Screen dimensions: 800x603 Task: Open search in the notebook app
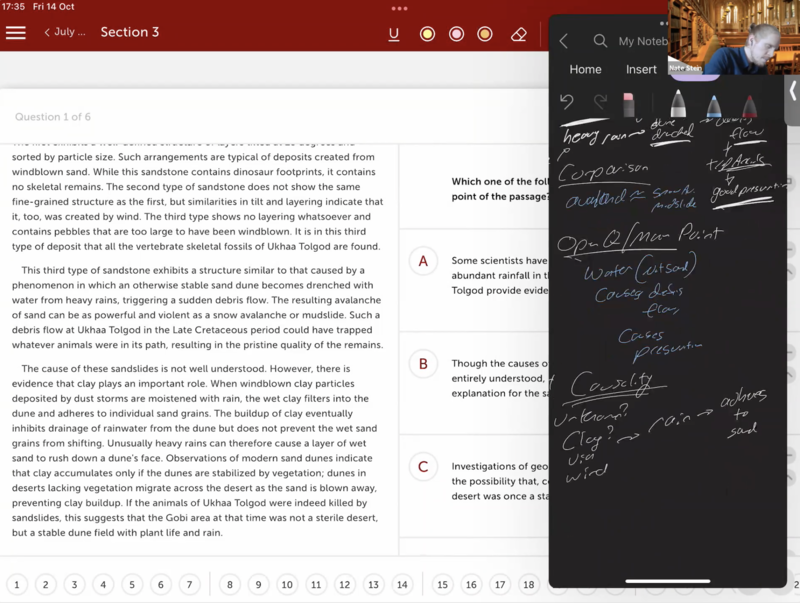pos(600,41)
